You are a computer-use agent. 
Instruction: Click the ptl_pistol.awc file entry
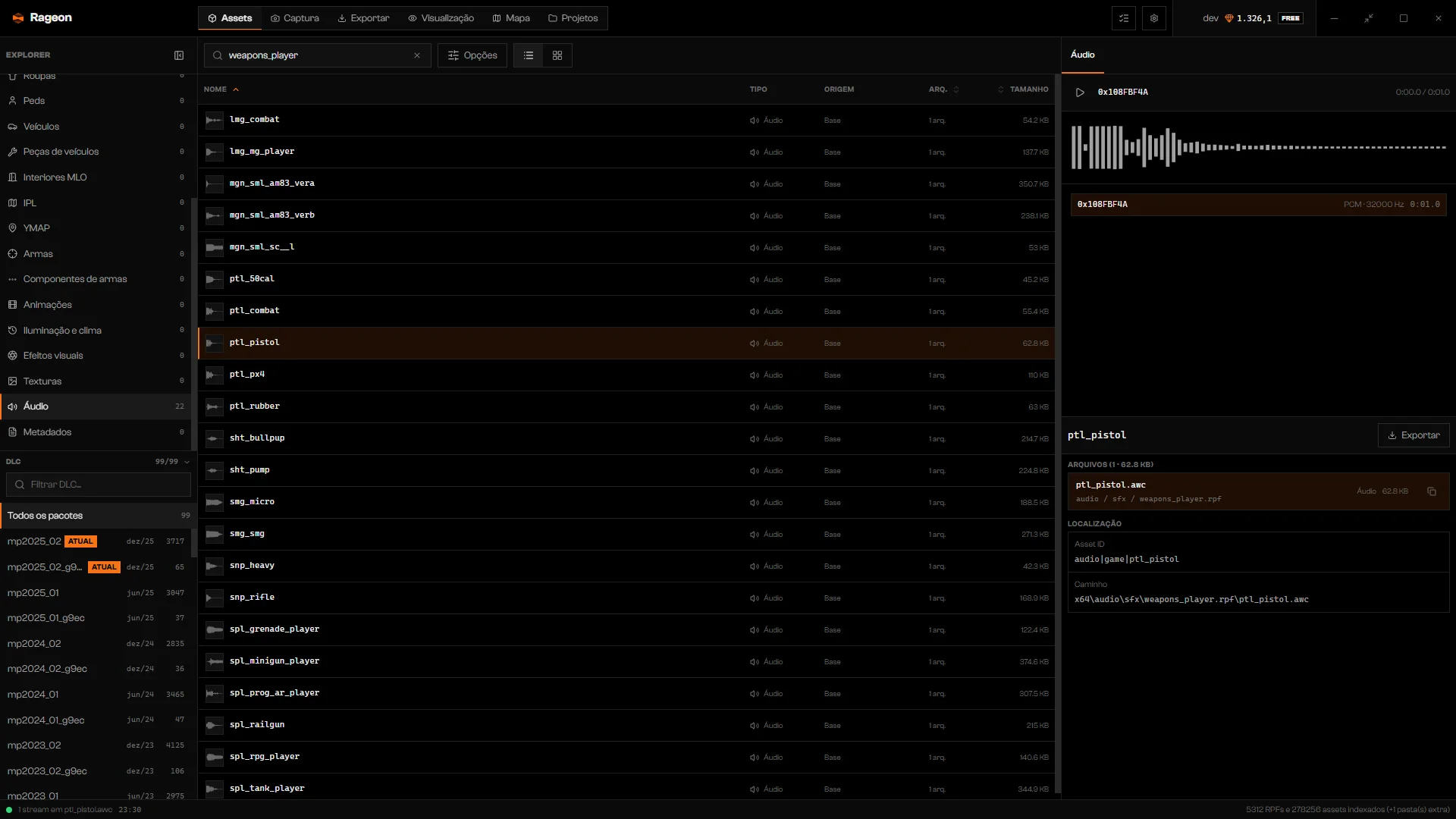click(x=1259, y=491)
